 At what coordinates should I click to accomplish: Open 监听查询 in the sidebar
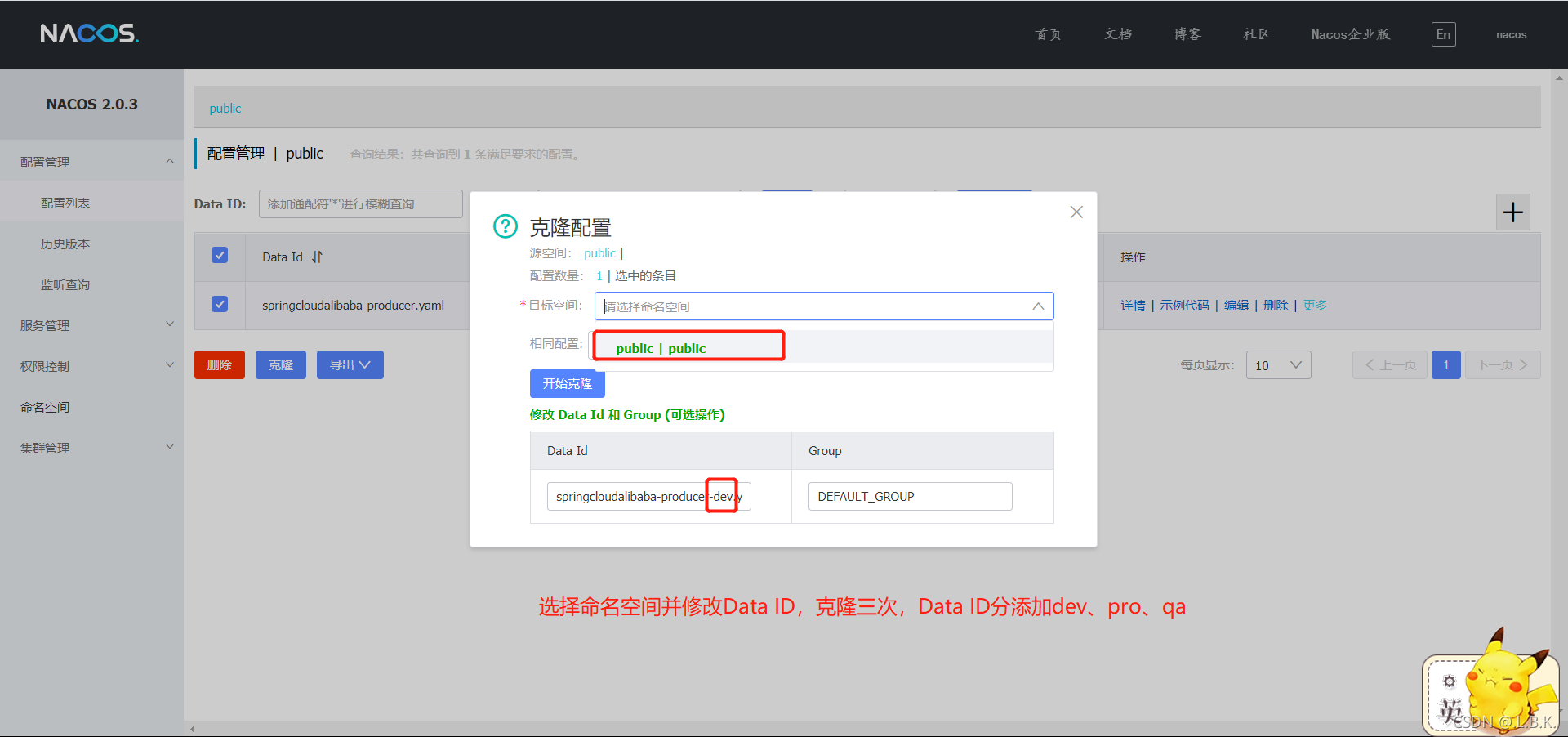65,285
